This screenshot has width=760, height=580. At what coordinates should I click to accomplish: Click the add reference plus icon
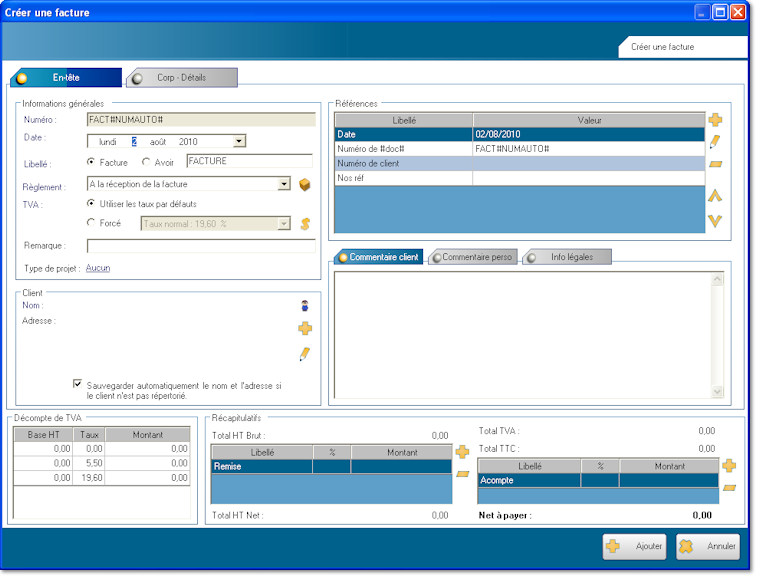click(715, 120)
